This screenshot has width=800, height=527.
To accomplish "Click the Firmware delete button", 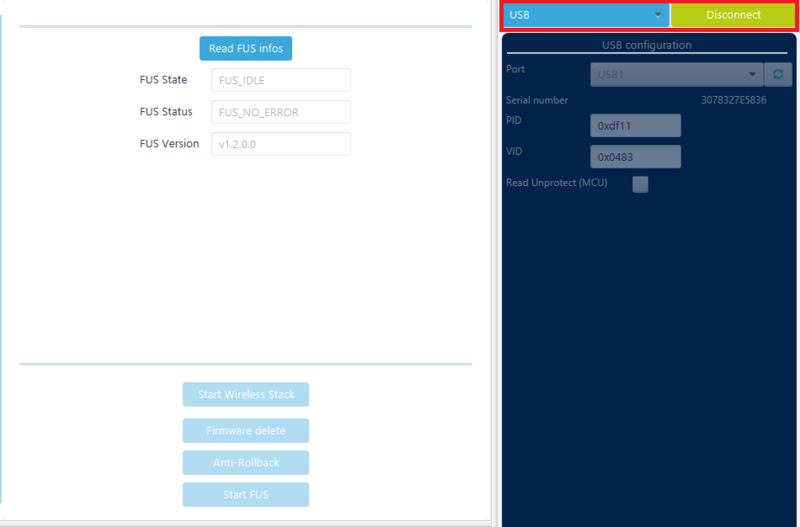I will 245,431.
